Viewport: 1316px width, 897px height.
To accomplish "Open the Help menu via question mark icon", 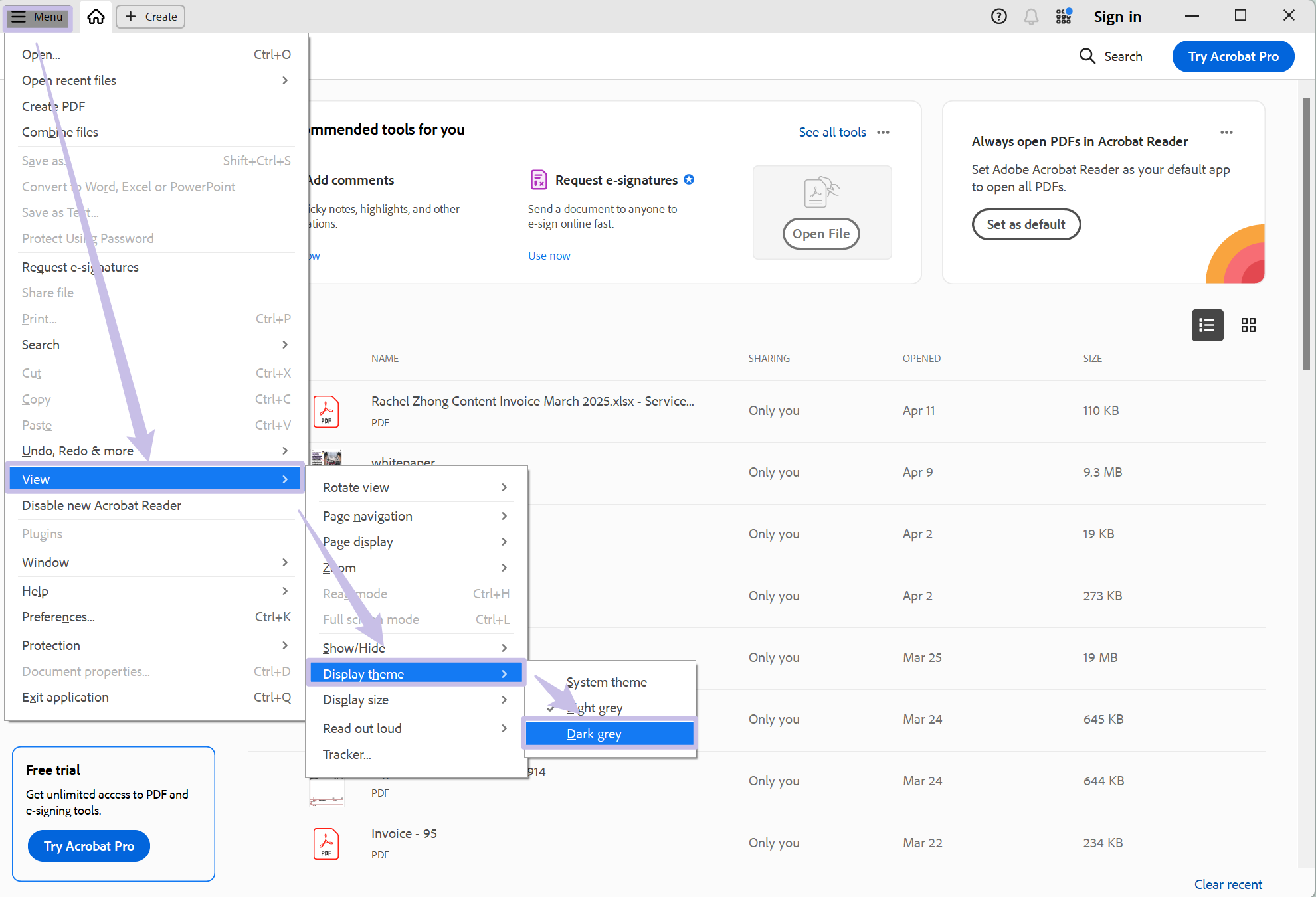I will (998, 16).
